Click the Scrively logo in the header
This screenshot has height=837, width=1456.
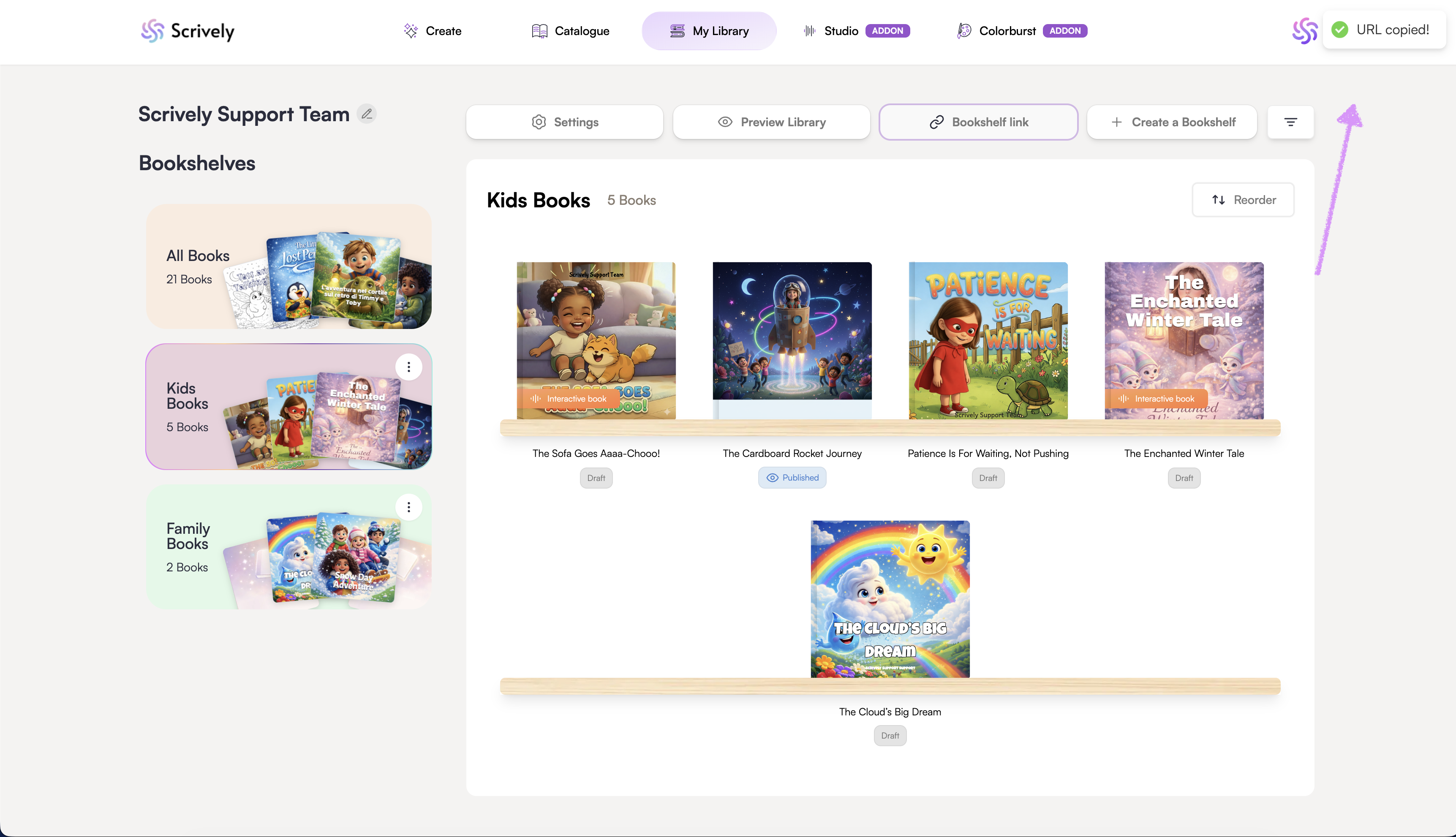click(x=188, y=31)
